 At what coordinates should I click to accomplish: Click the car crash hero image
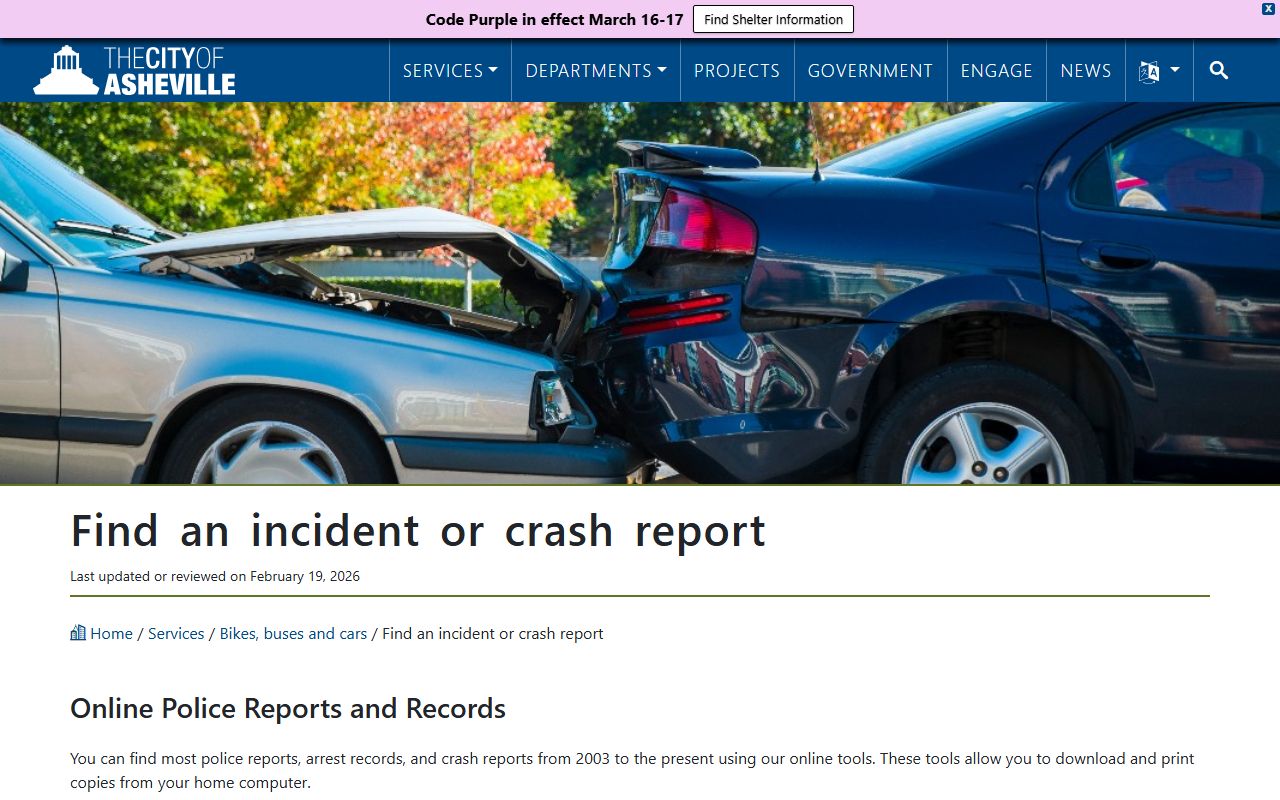click(x=640, y=293)
